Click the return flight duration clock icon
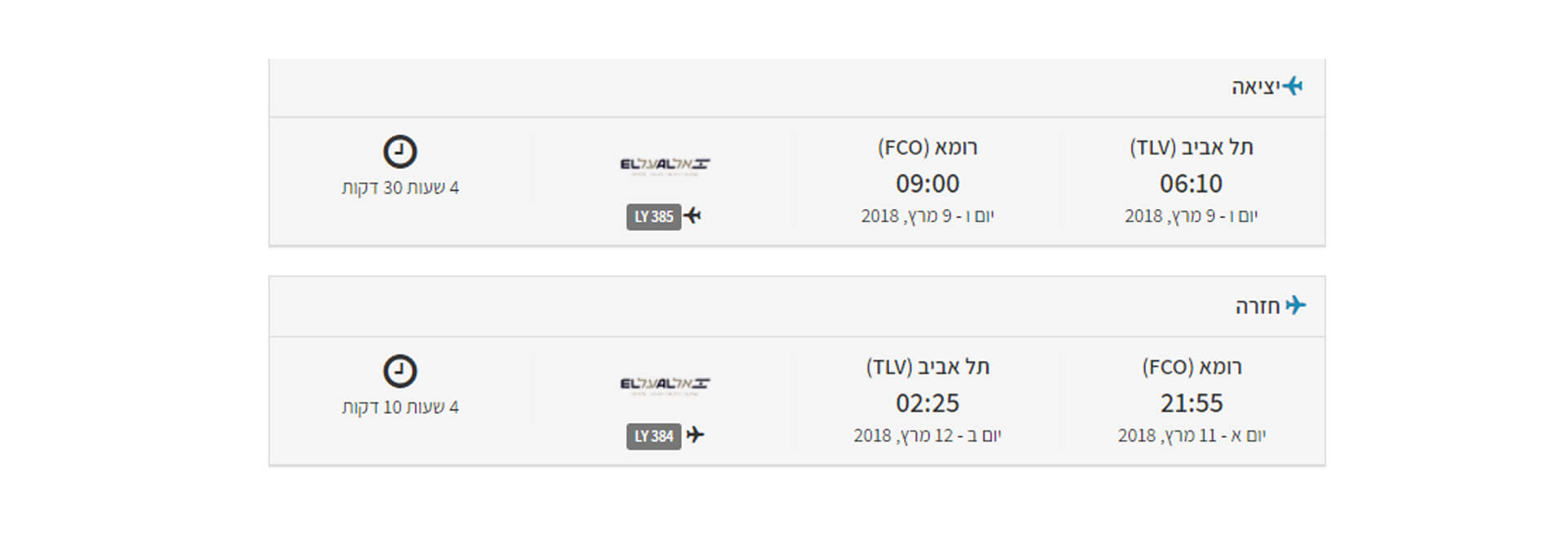The width and height of the screenshot is (1568, 547). 400,371
